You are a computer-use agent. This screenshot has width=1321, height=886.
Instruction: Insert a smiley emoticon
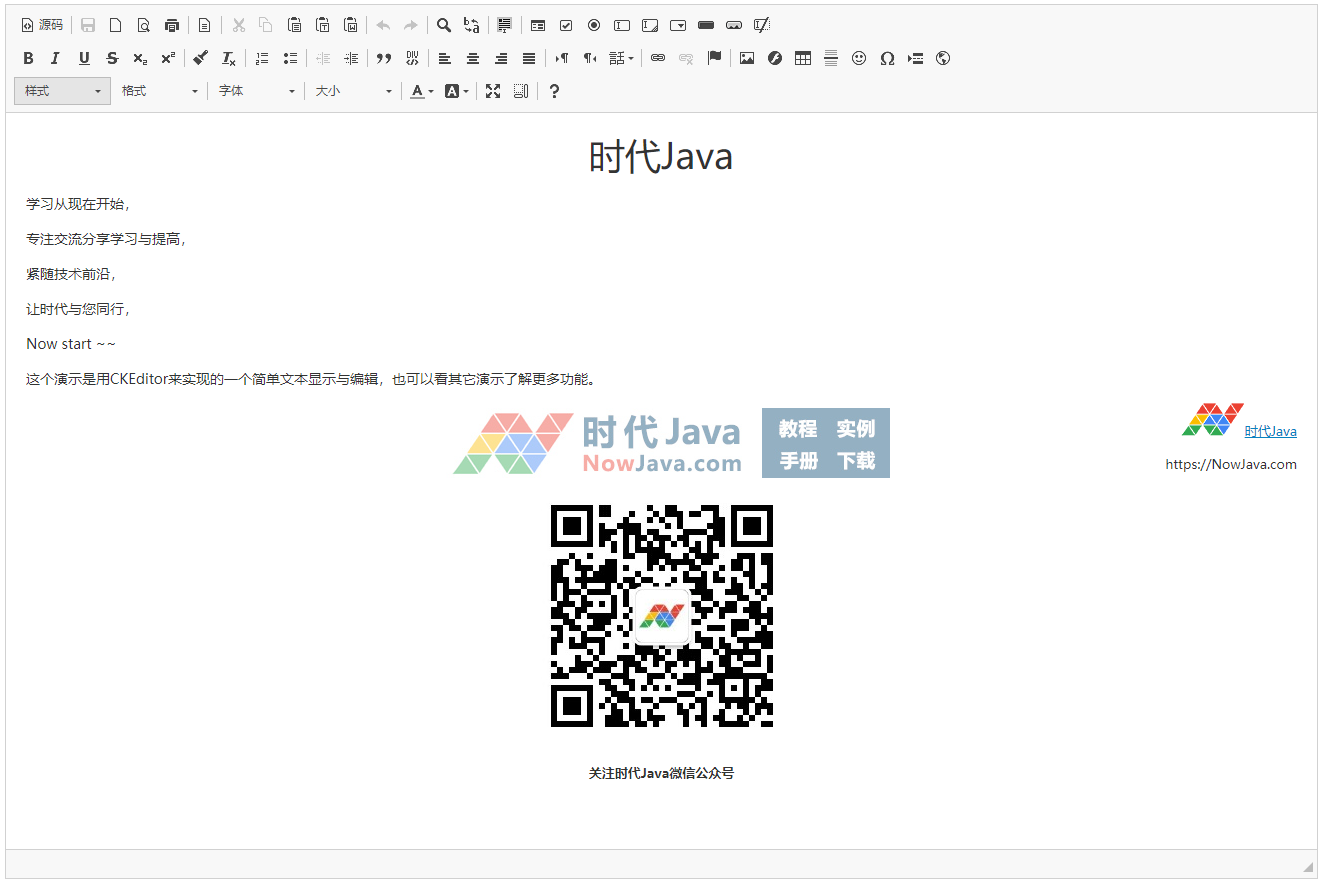coord(859,58)
